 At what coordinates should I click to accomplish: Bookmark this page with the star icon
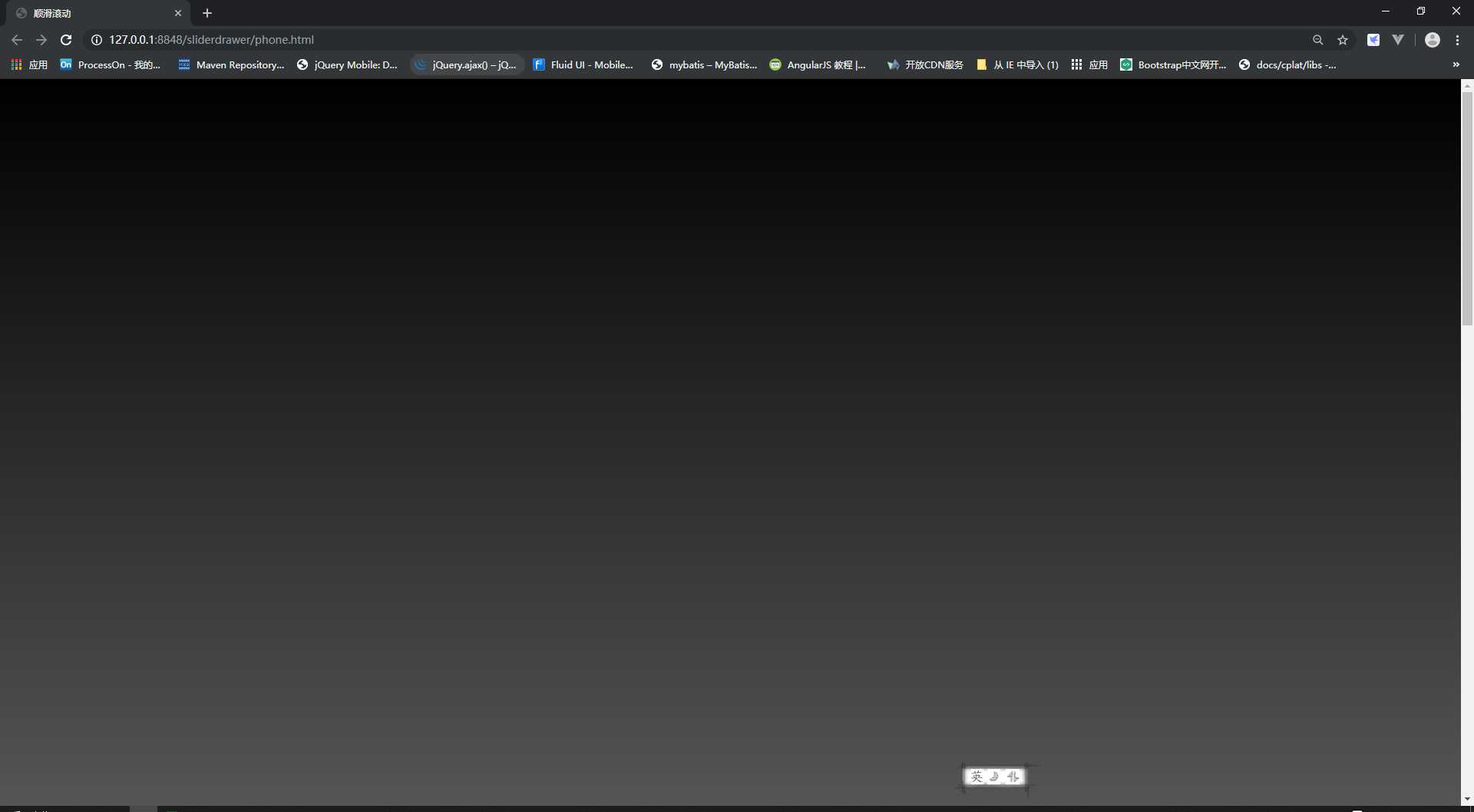coord(1343,40)
